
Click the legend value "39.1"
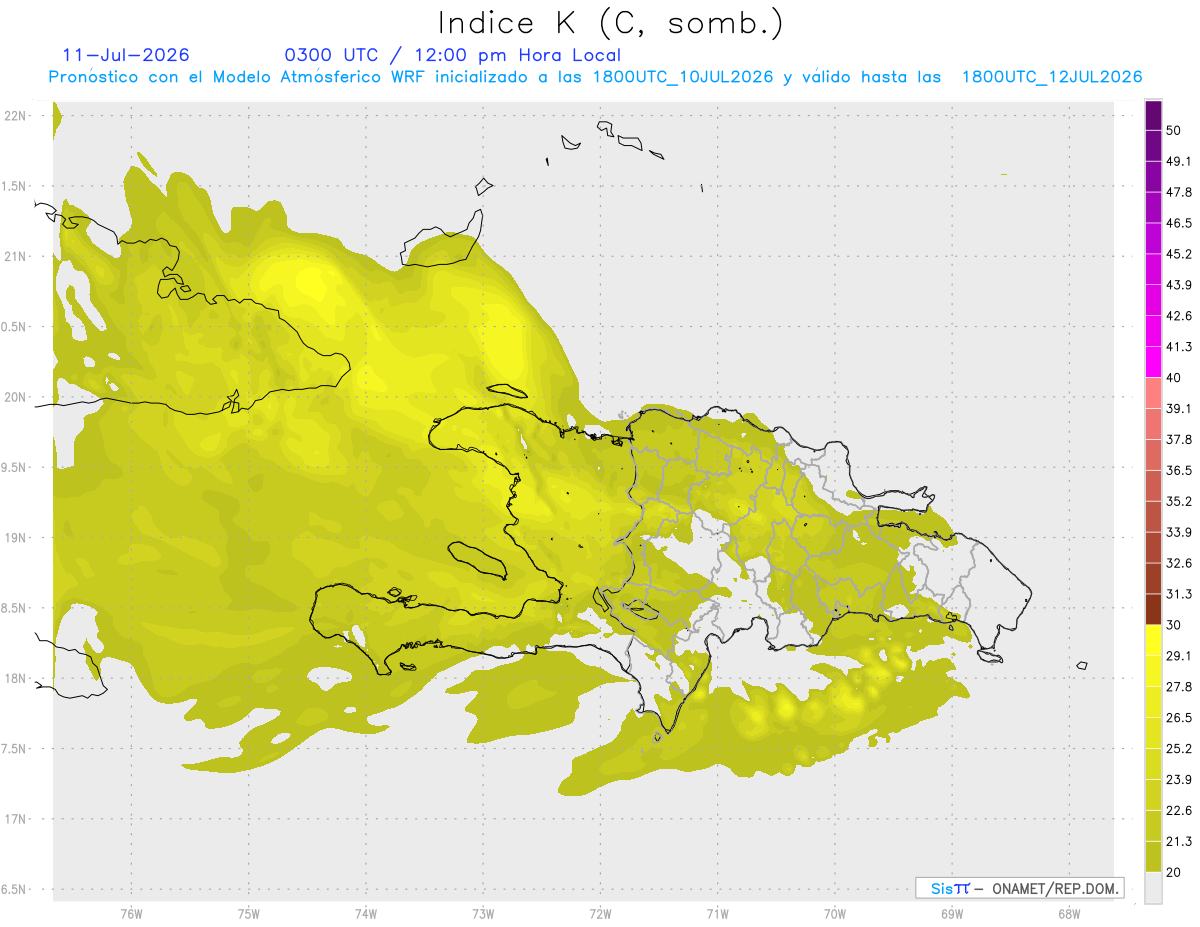point(1179,408)
